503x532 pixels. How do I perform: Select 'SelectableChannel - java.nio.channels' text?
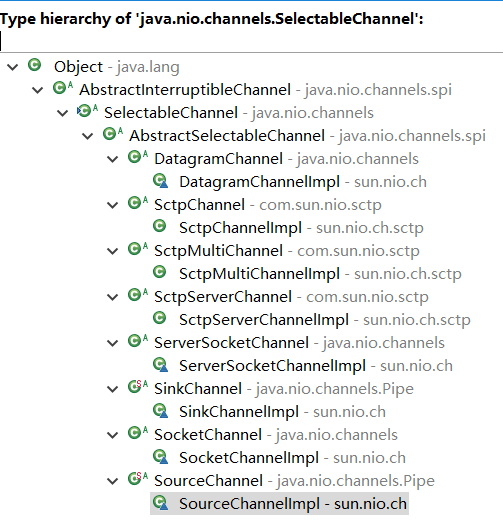tap(239, 113)
